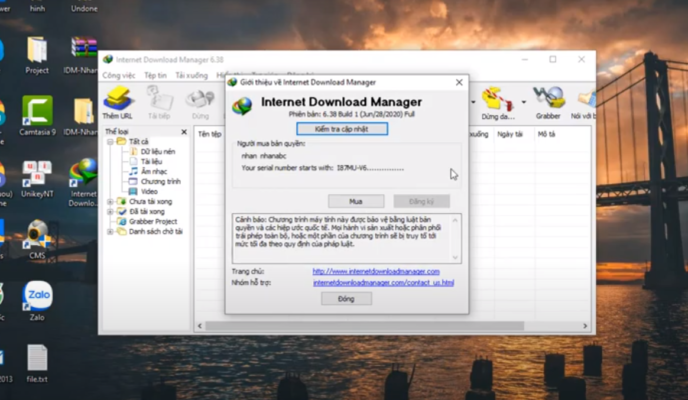Click the registered name nhan nhanabc
The height and width of the screenshot is (400, 688).
264,156
